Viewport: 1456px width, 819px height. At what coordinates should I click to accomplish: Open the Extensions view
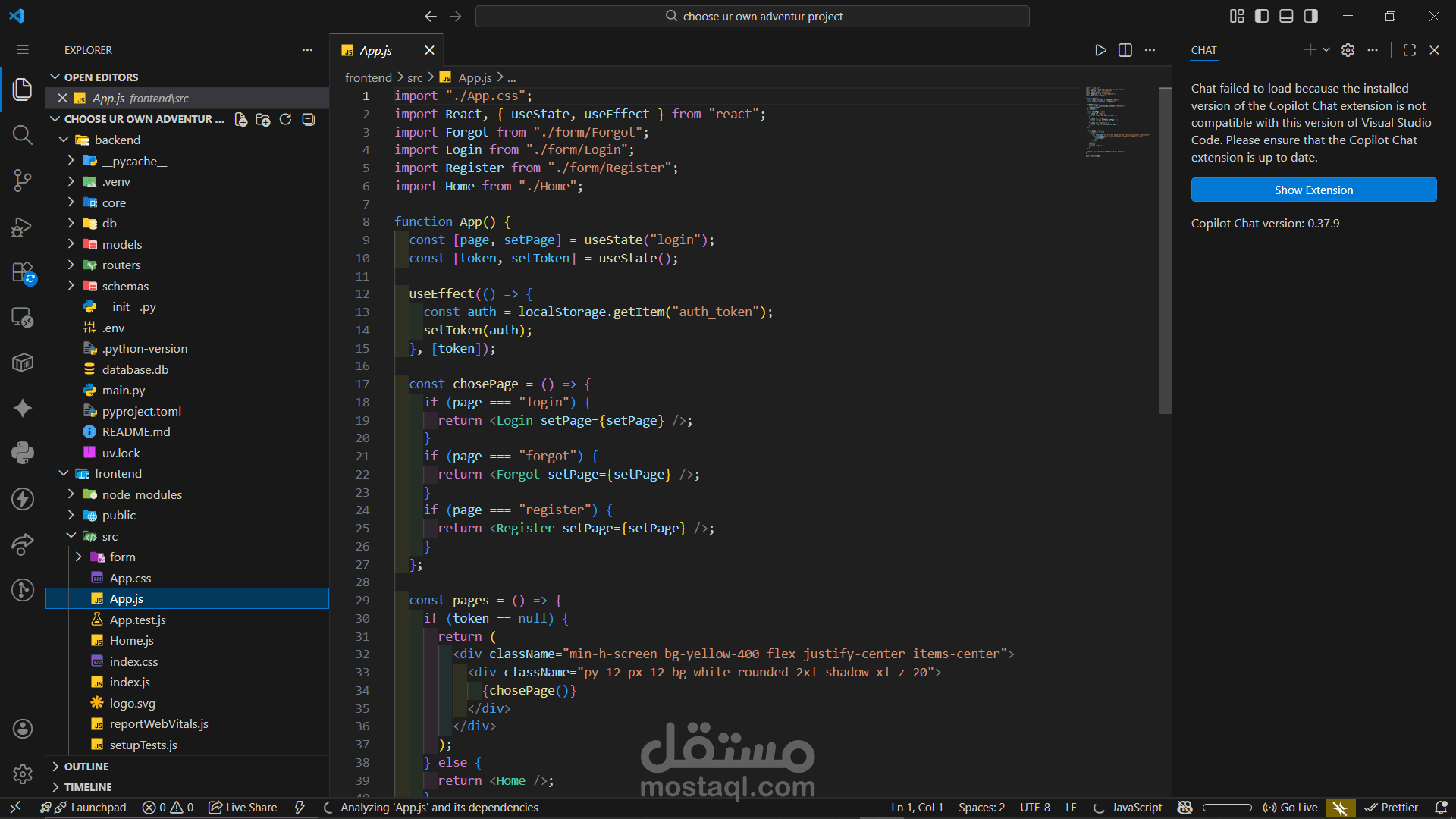tap(23, 272)
